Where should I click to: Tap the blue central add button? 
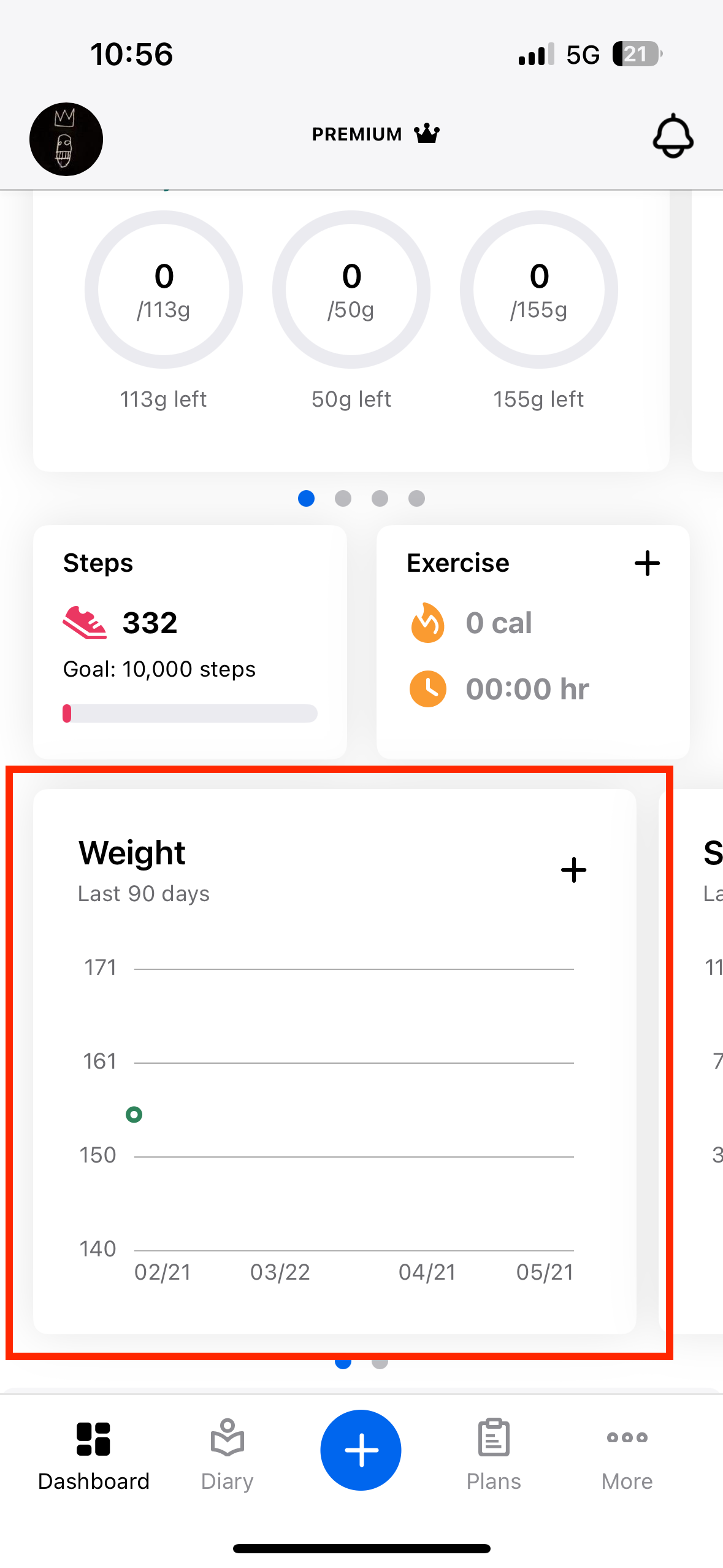click(x=361, y=1450)
